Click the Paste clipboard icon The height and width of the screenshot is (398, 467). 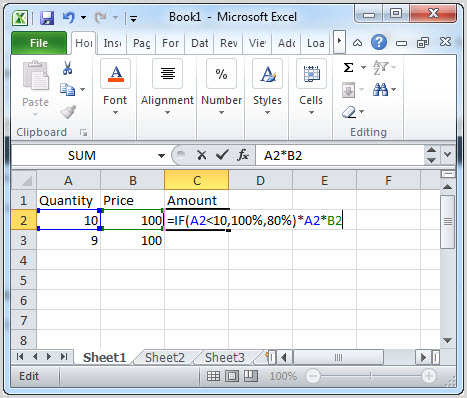(x=36, y=76)
